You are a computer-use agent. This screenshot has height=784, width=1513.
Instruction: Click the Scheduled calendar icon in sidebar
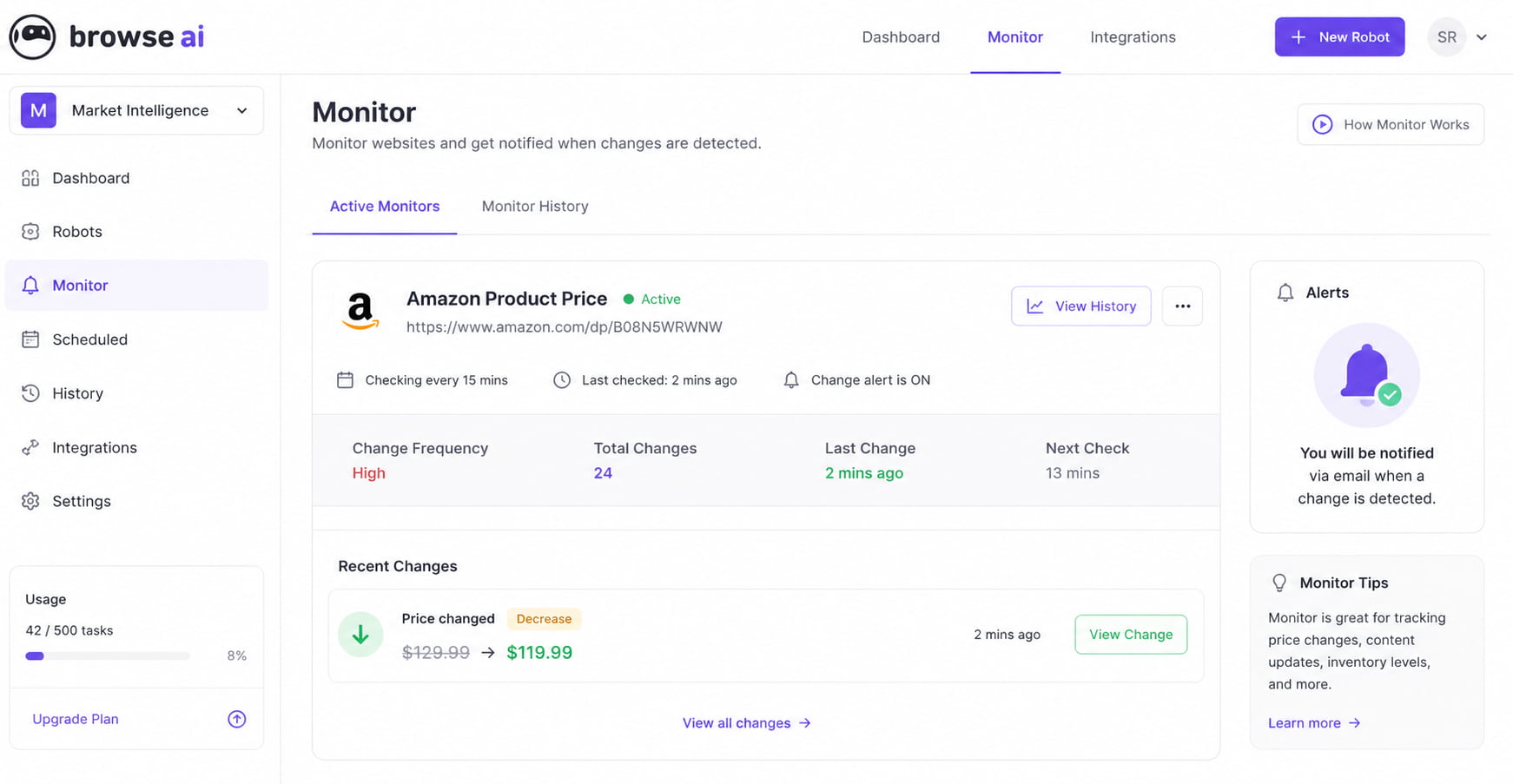30,339
